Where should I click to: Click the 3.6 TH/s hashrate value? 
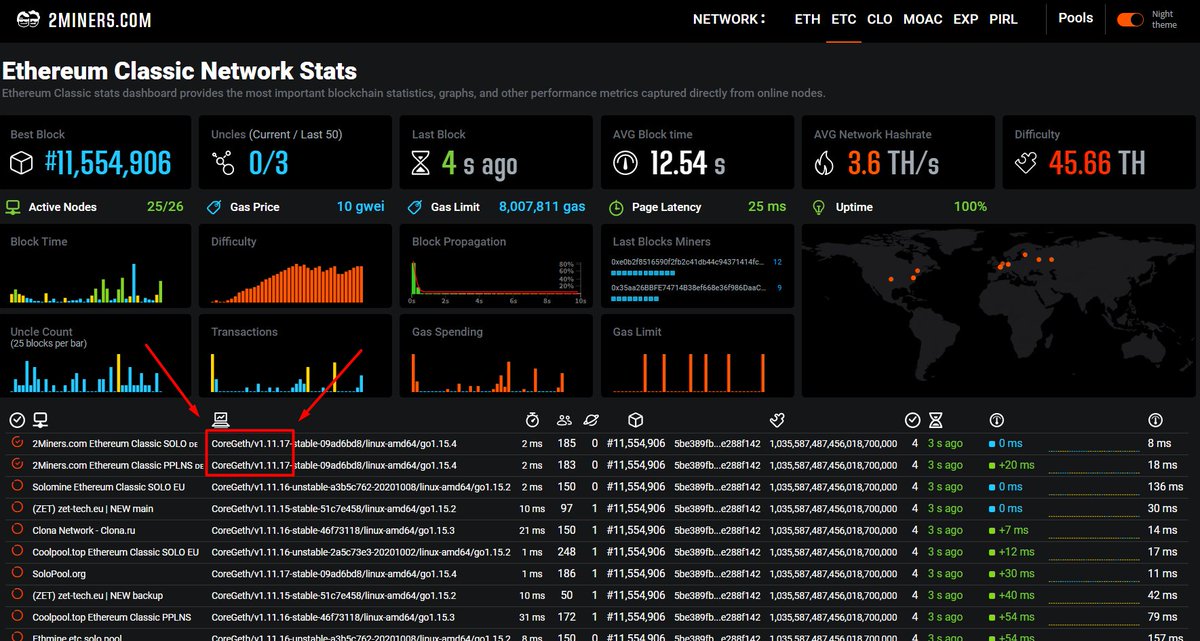(896, 163)
